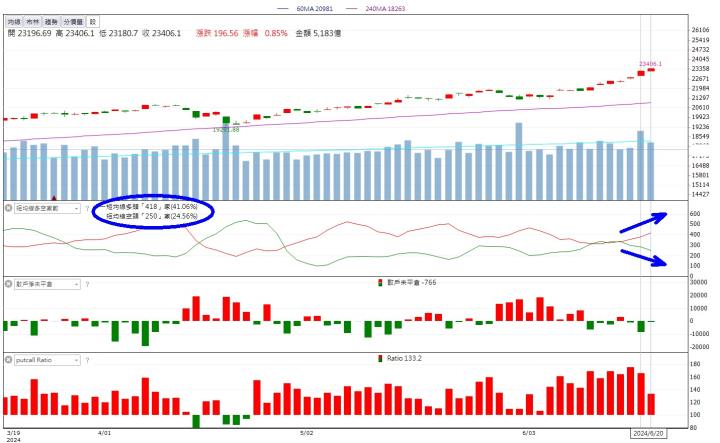Click the low price 23180.7 value

pyautogui.click(x=123, y=34)
